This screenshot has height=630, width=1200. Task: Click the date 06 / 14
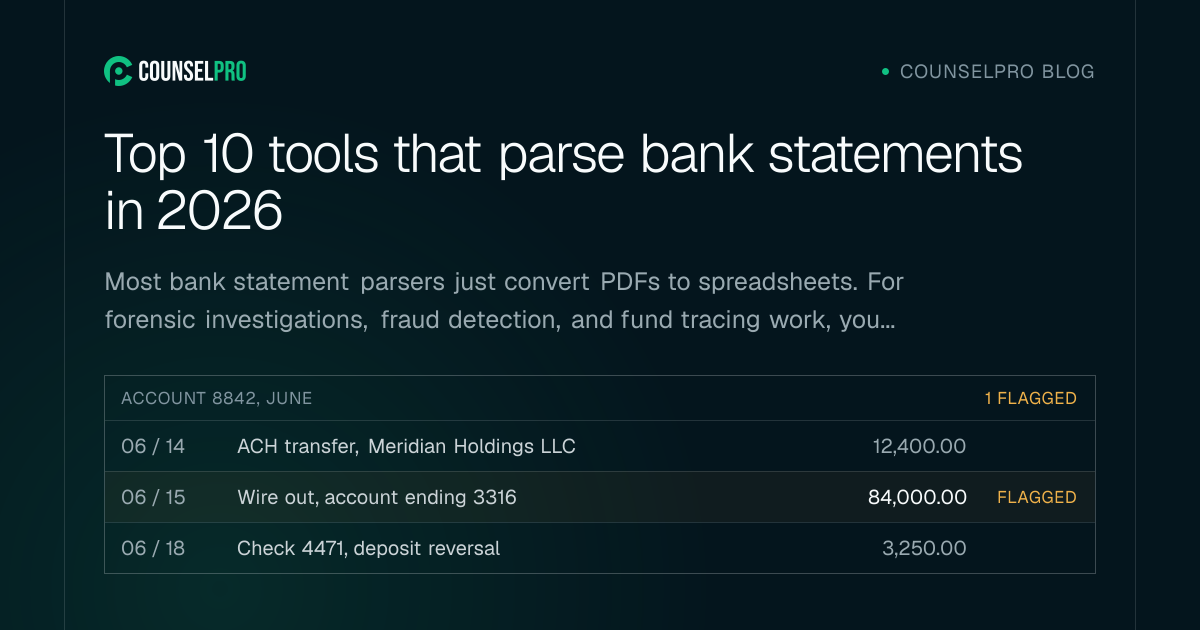[x=153, y=446]
